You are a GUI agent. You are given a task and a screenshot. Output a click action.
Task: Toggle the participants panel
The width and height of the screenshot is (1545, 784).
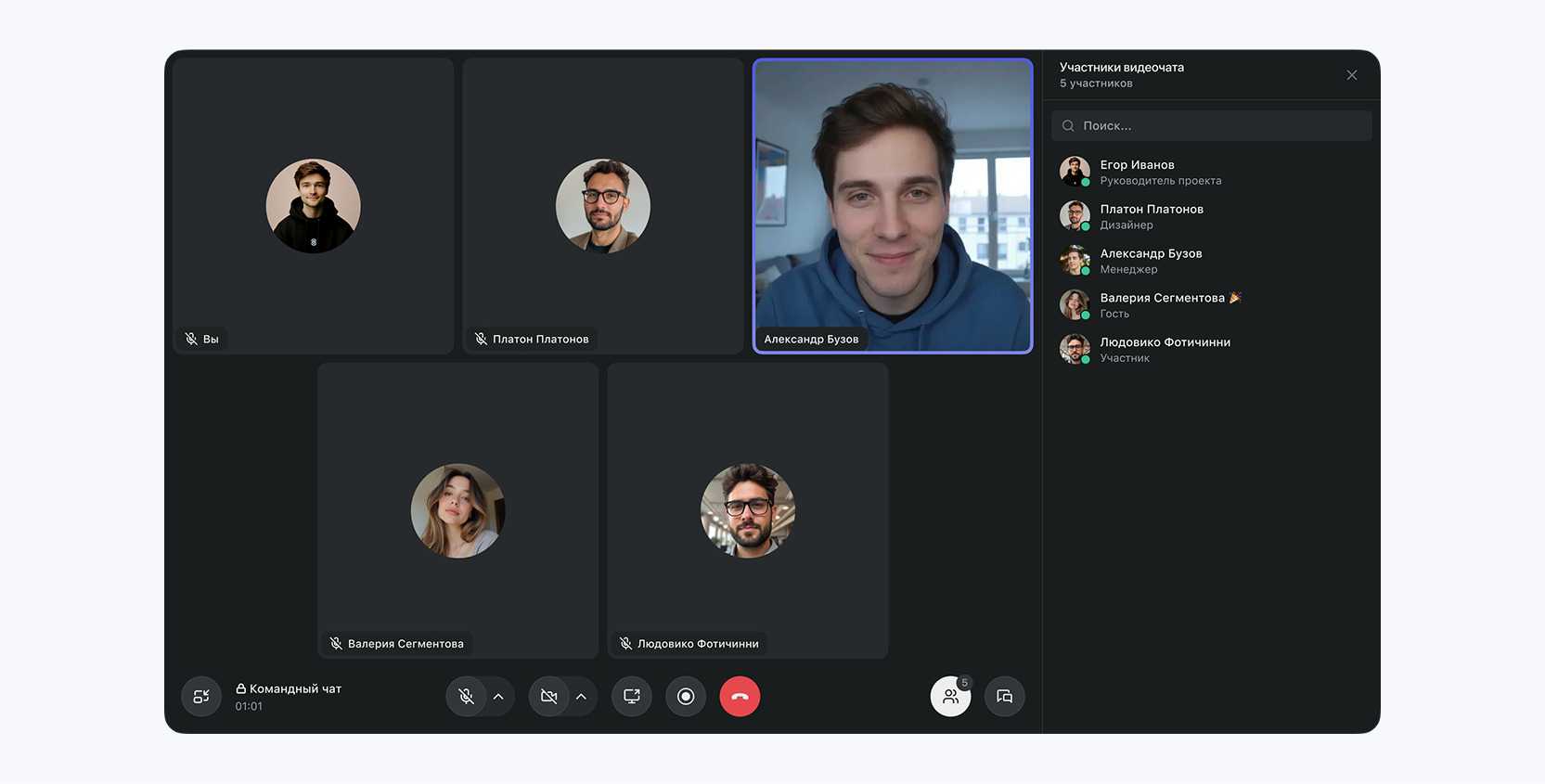950,697
